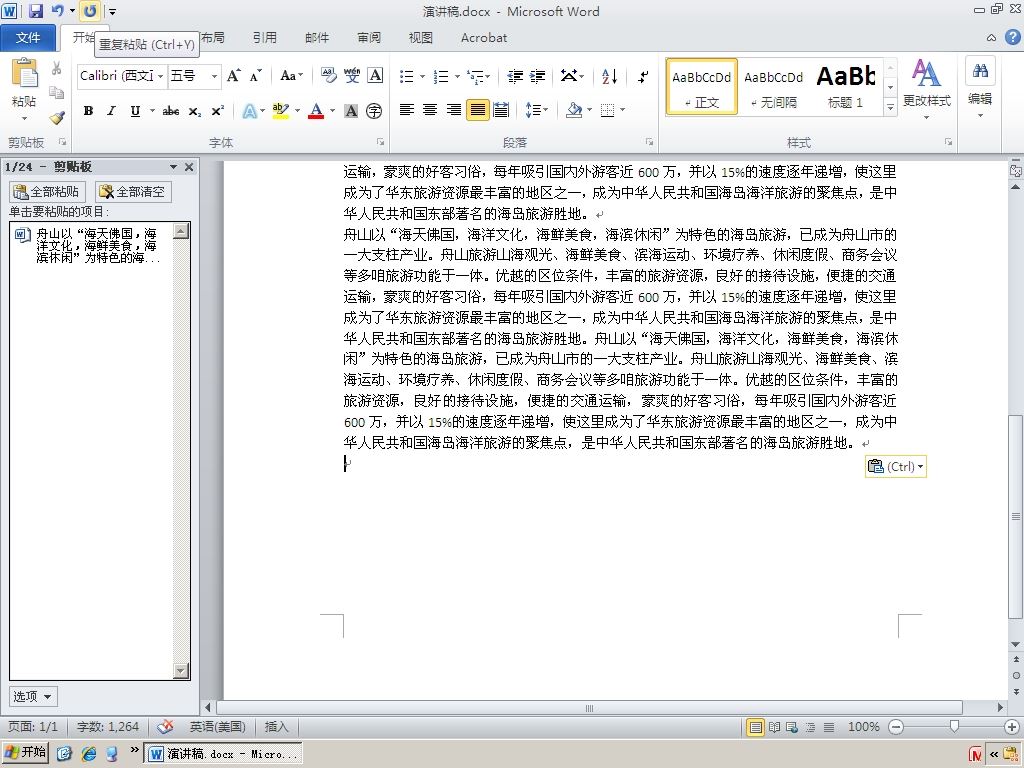The image size is (1024, 768).
Task: Click the Clear All (全部清空) button
Action: tap(133, 191)
